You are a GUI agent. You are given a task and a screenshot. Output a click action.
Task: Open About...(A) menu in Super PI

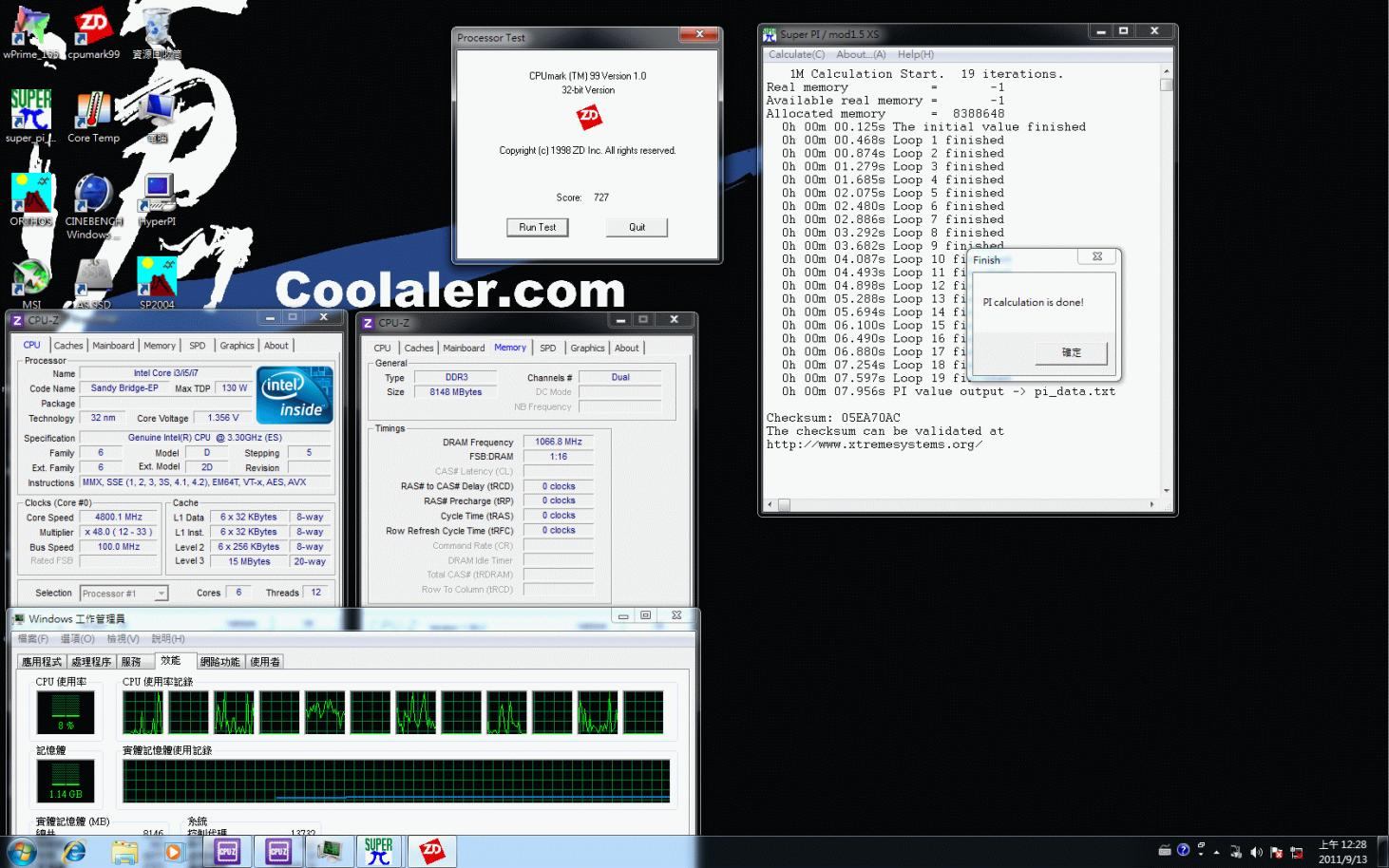click(861, 54)
